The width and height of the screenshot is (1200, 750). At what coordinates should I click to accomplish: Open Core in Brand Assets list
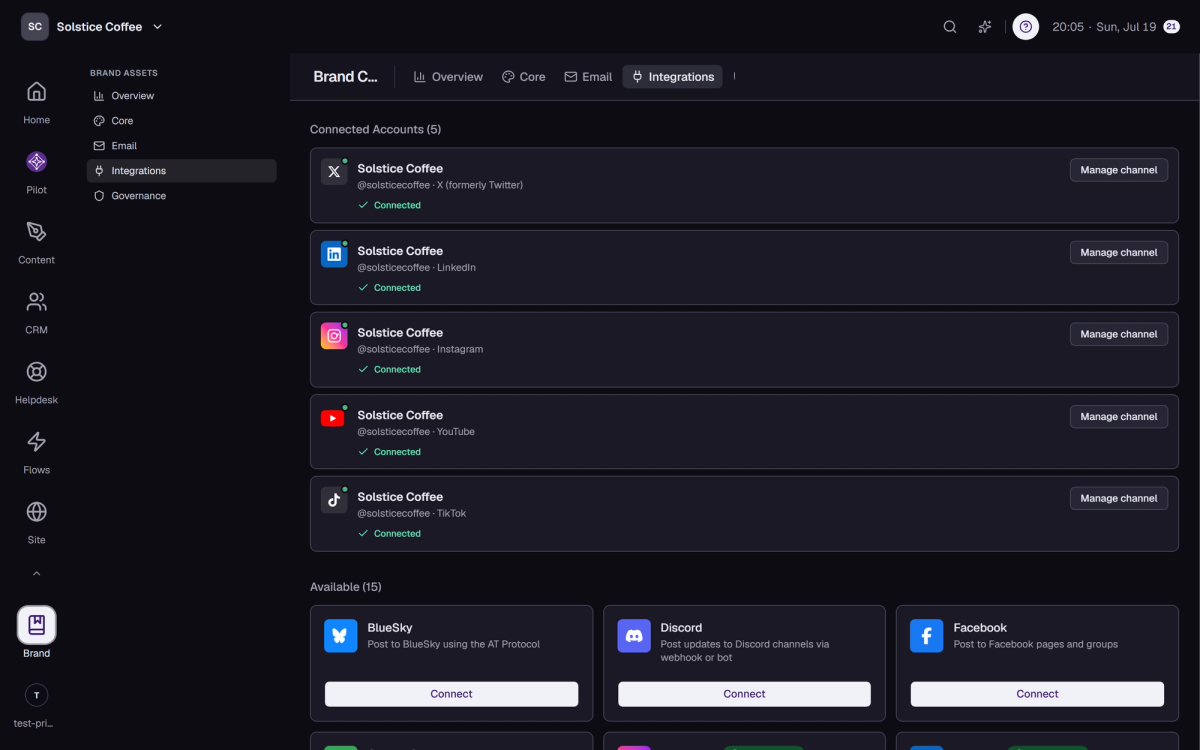point(181,121)
